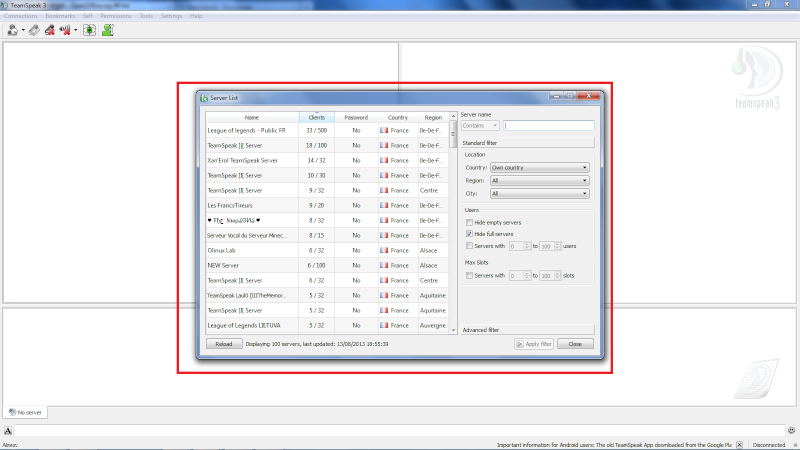Focus the main window chat input field
This screenshot has height=450, width=800.
(x=399, y=431)
